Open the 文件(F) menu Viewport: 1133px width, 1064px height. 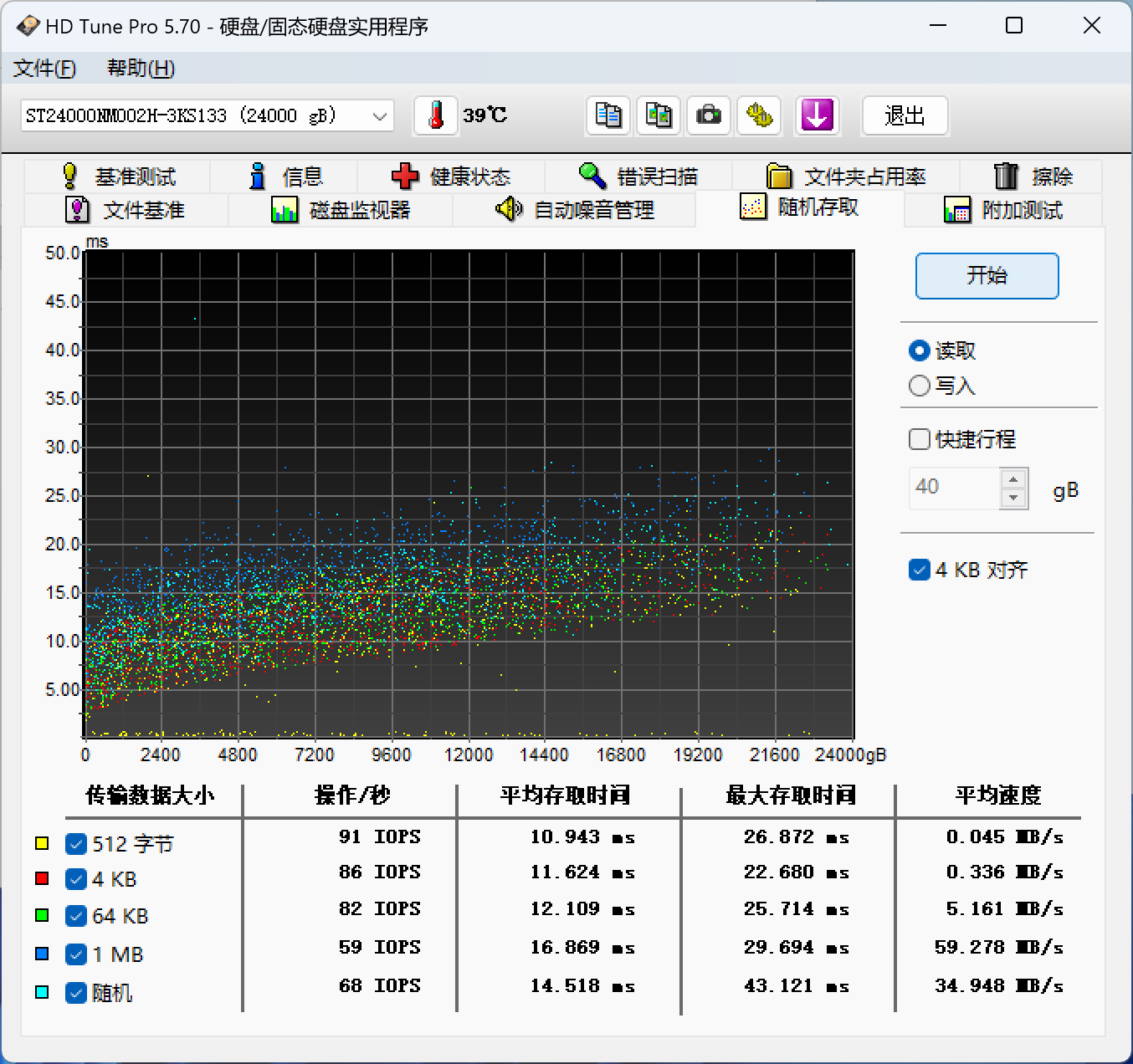[44, 69]
